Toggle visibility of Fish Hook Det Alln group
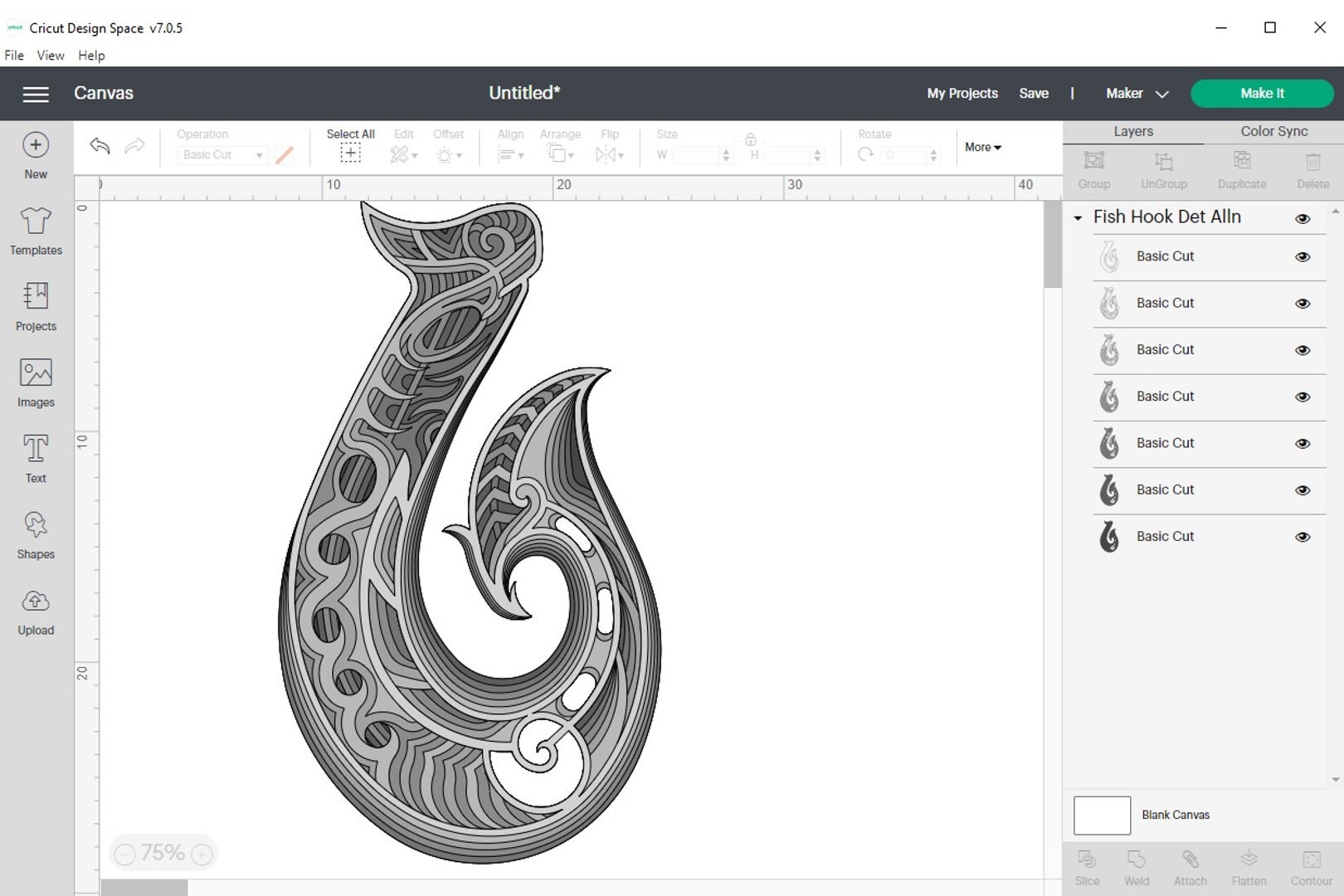The height and width of the screenshot is (896, 1344). tap(1303, 217)
